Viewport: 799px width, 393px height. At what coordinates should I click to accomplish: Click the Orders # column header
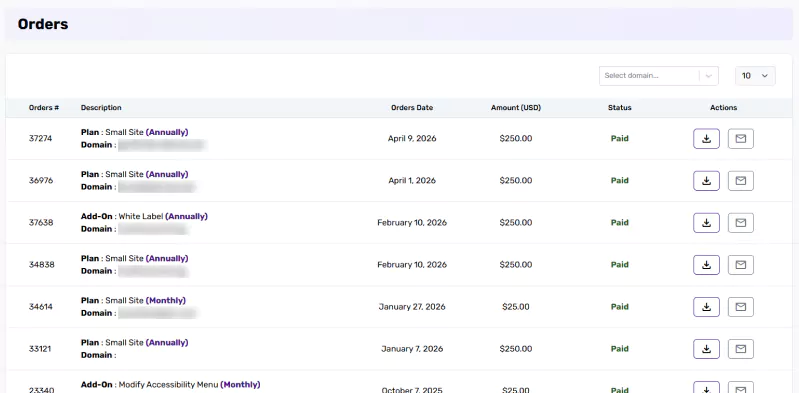pyautogui.click(x=44, y=108)
